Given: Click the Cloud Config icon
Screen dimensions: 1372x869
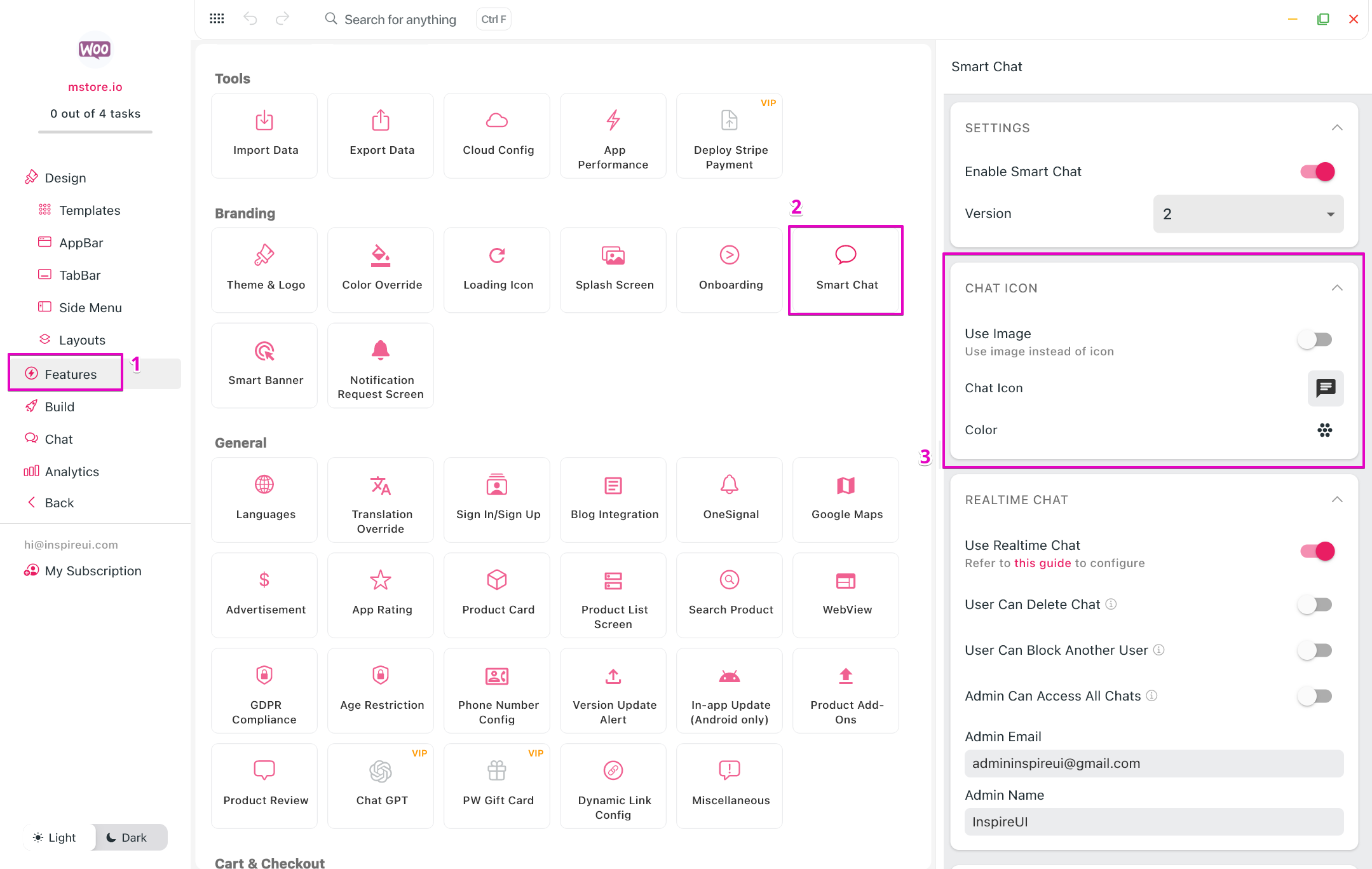Looking at the screenshot, I should pyautogui.click(x=497, y=120).
